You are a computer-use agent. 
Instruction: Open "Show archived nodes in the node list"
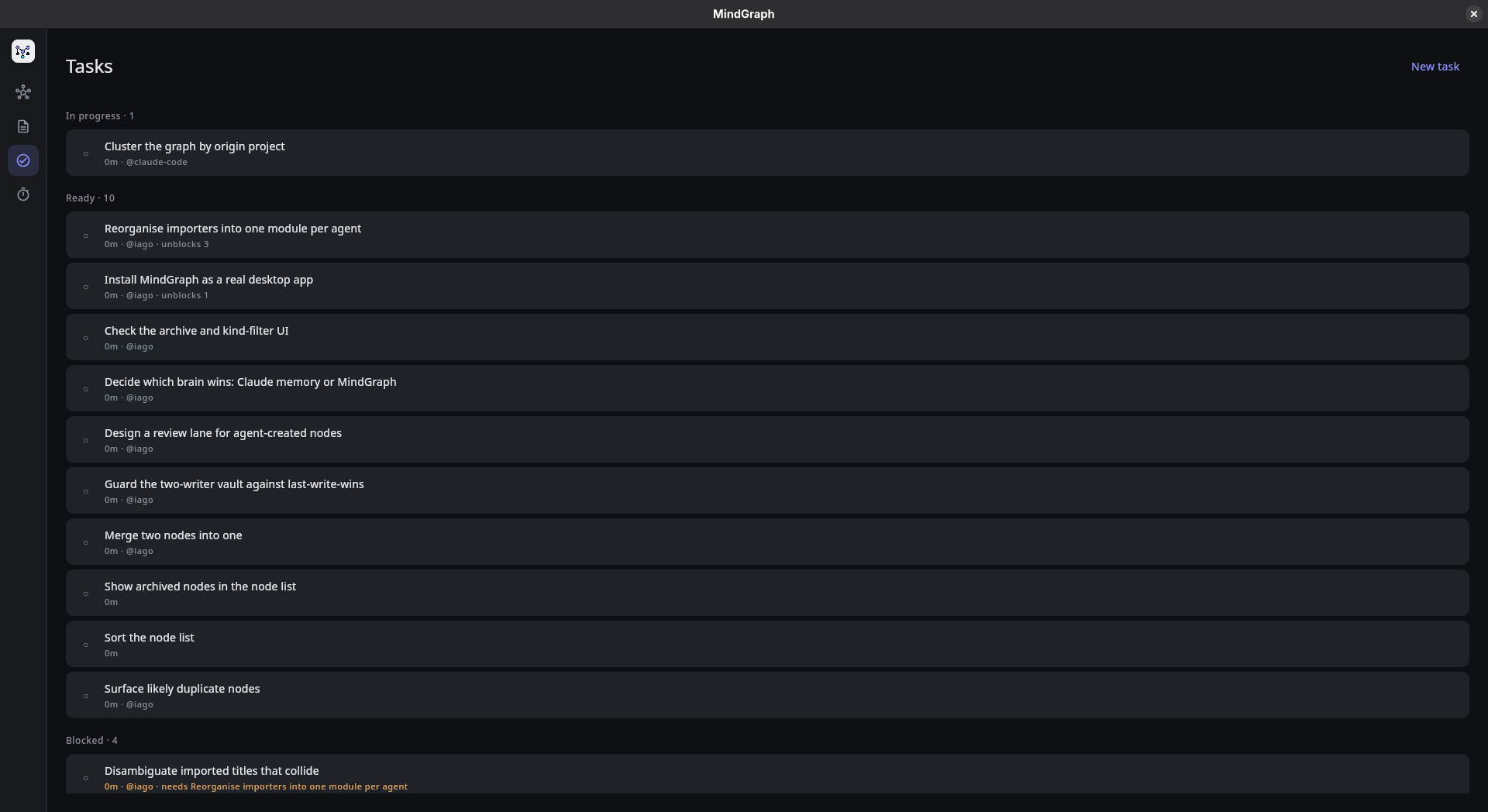click(200, 587)
